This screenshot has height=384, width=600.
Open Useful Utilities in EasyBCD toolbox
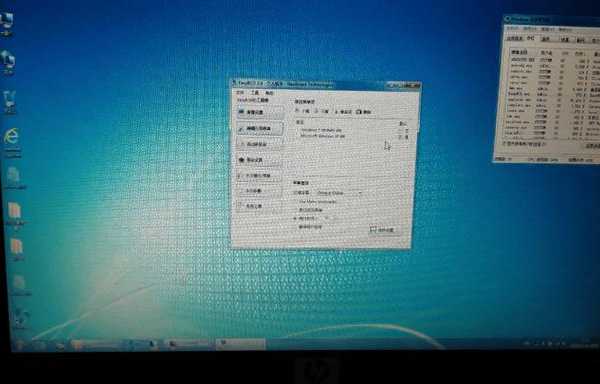coord(258,206)
